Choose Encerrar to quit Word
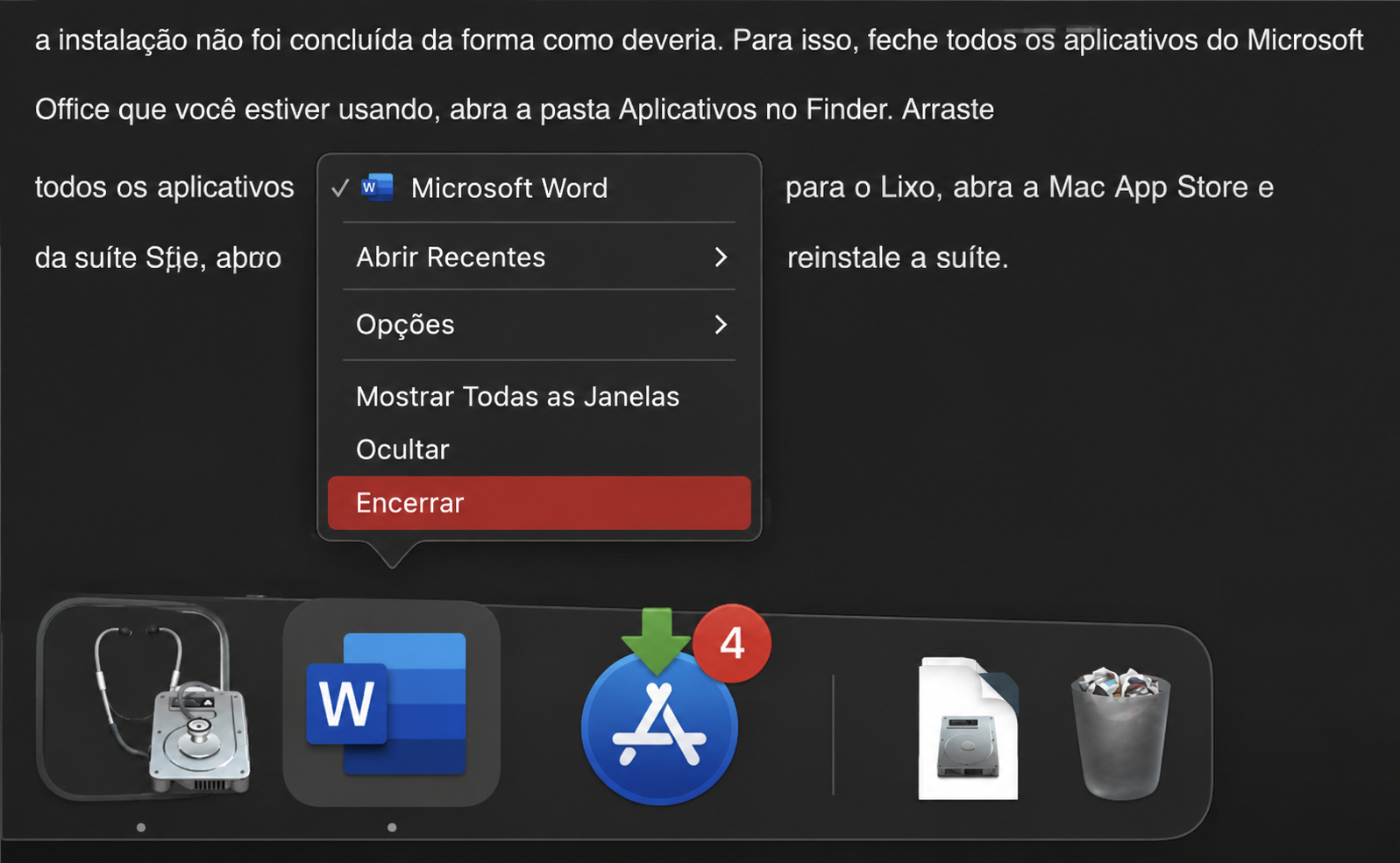This screenshot has width=1400, height=863. point(538,503)
